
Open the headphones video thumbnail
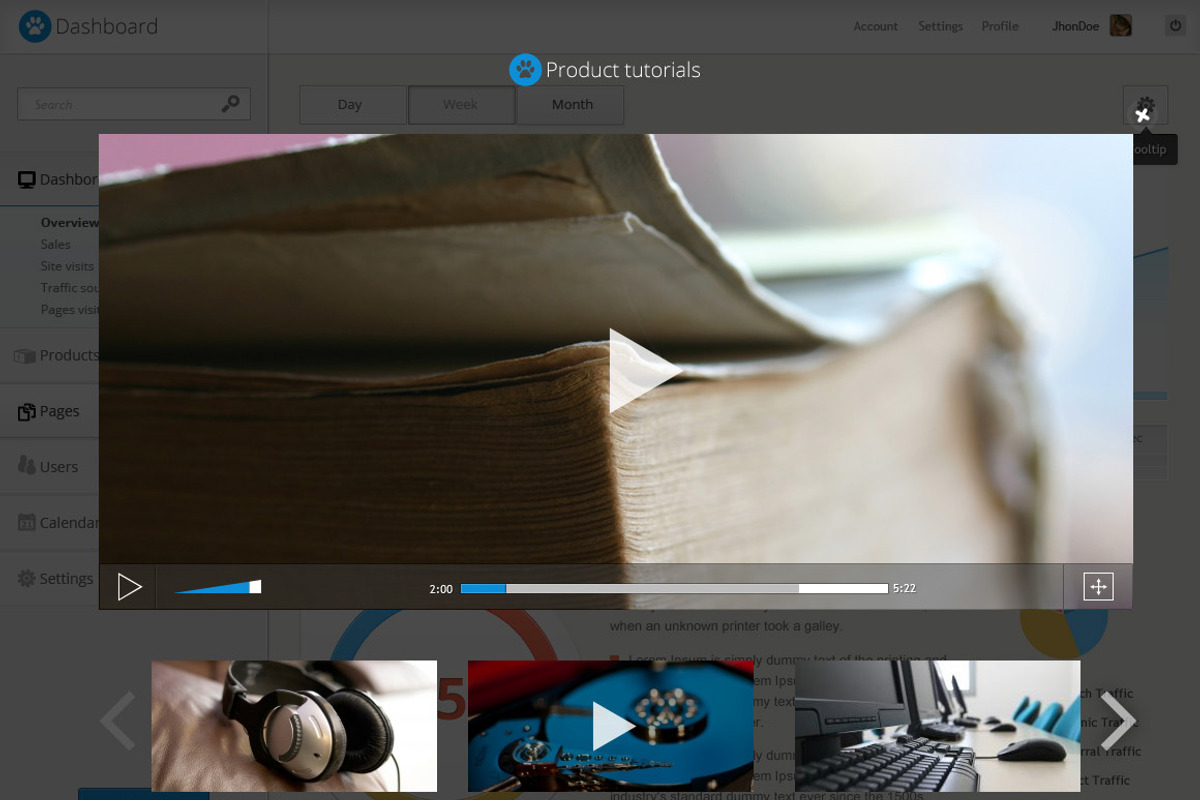(294, 726)
